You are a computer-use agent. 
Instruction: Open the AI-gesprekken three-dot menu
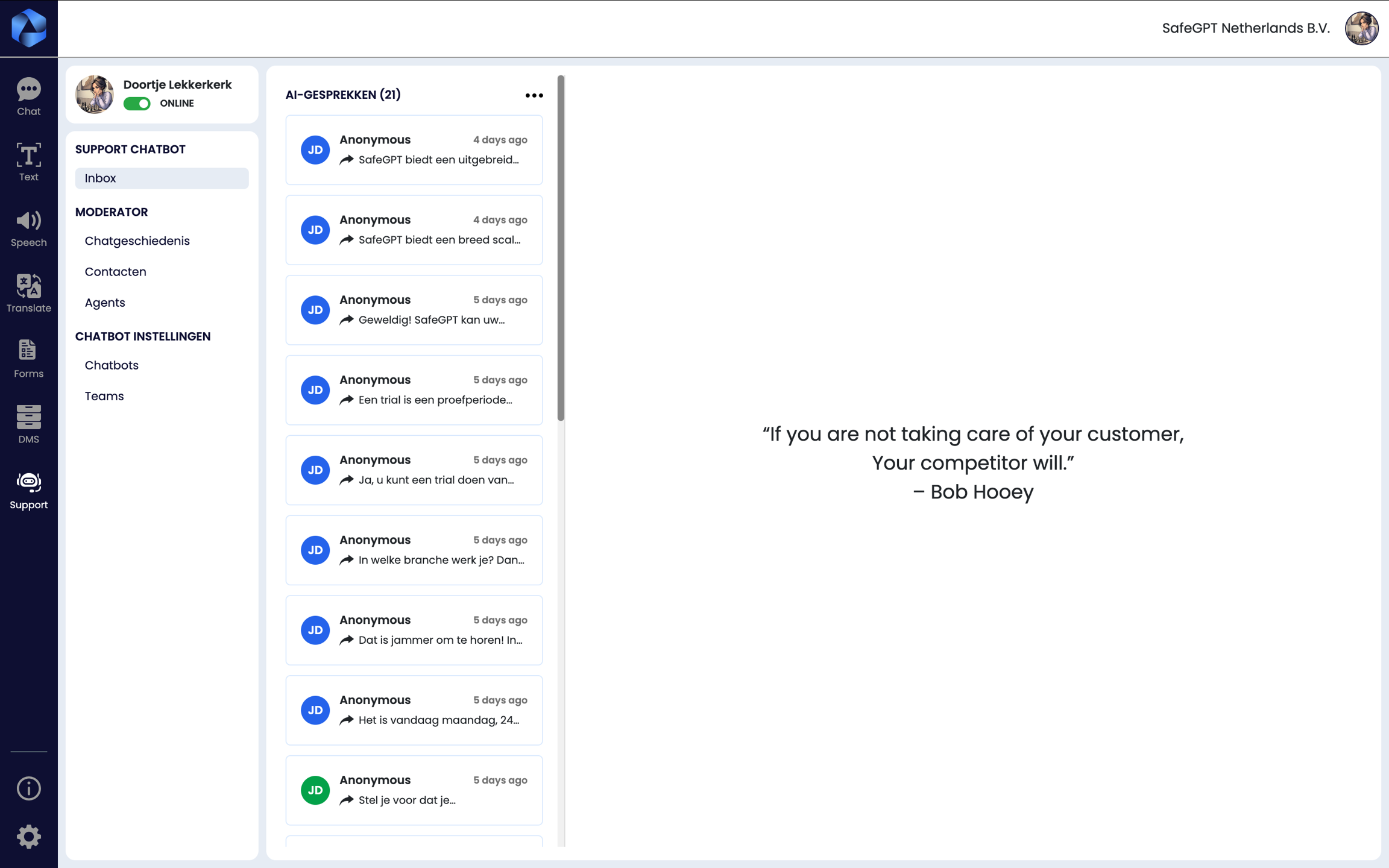(534, 95)
